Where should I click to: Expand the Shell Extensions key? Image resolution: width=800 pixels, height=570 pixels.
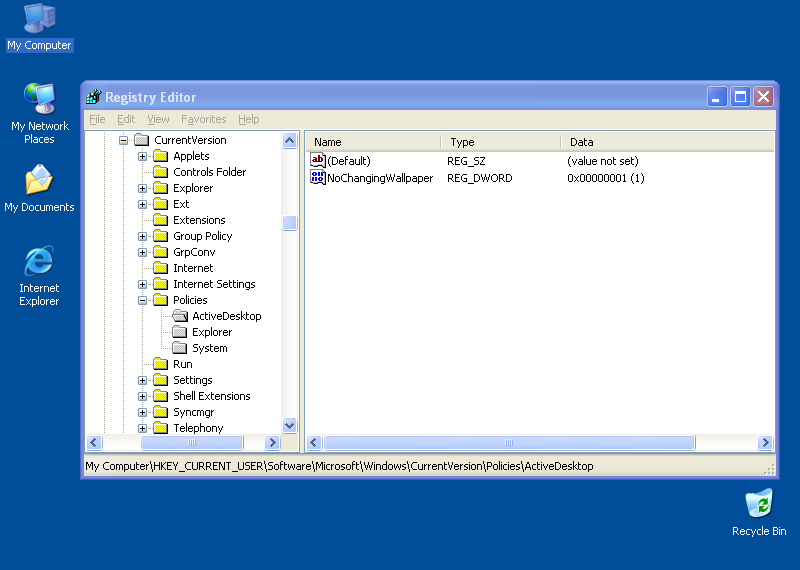coord(142,396)
